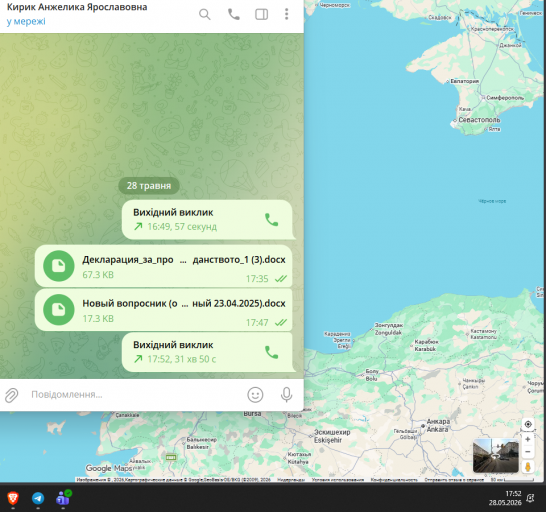Open the Street View thumbnail
Screen dimensions: 546x512
[x=496, y=456]
